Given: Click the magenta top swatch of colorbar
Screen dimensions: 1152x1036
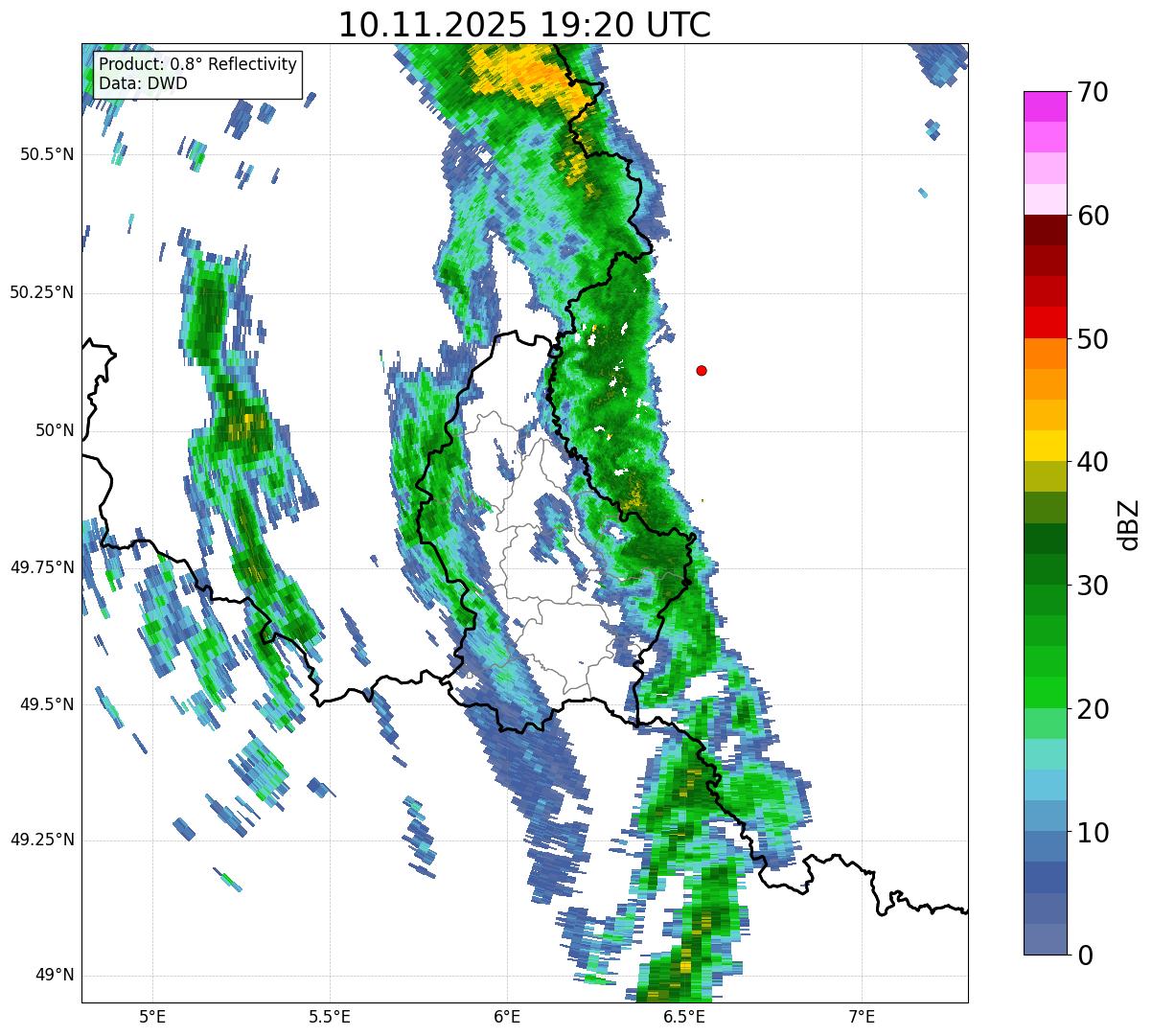Looking at the screenshot, I should (x=1045, y=106).
